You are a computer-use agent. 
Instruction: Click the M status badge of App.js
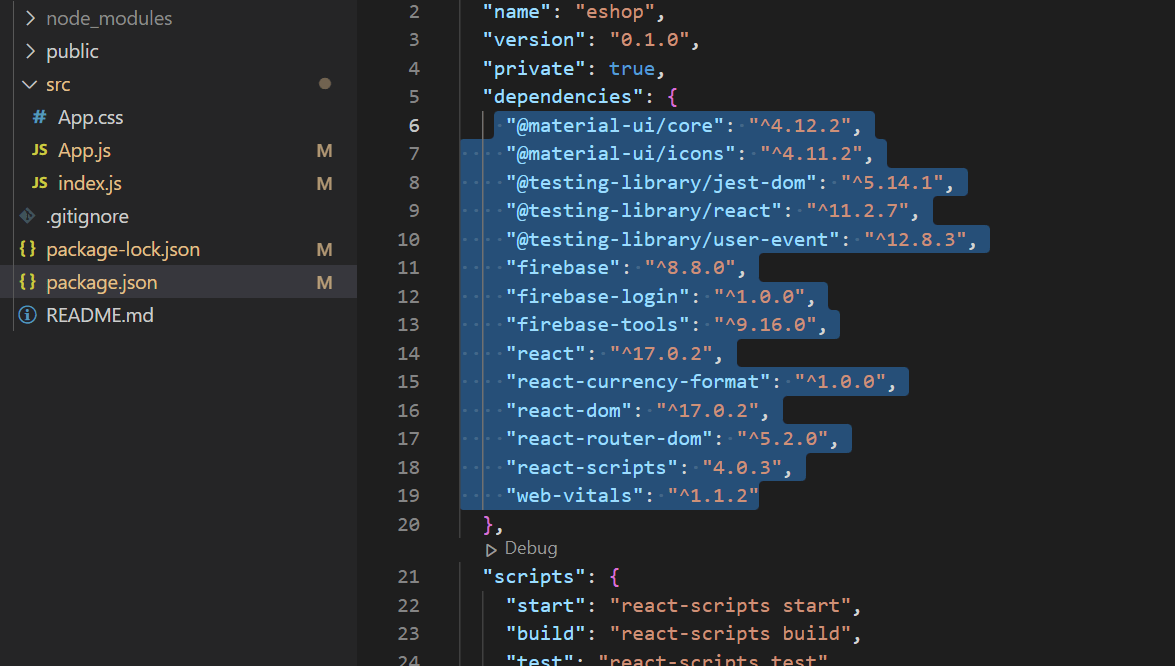(324, 151)
